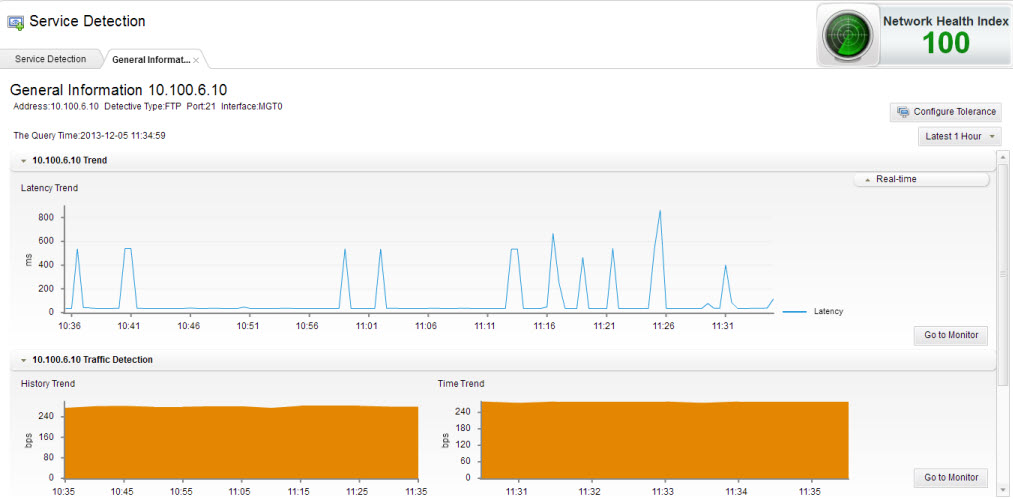Click the 10:55 label on History Trend axis

point(182,492)
